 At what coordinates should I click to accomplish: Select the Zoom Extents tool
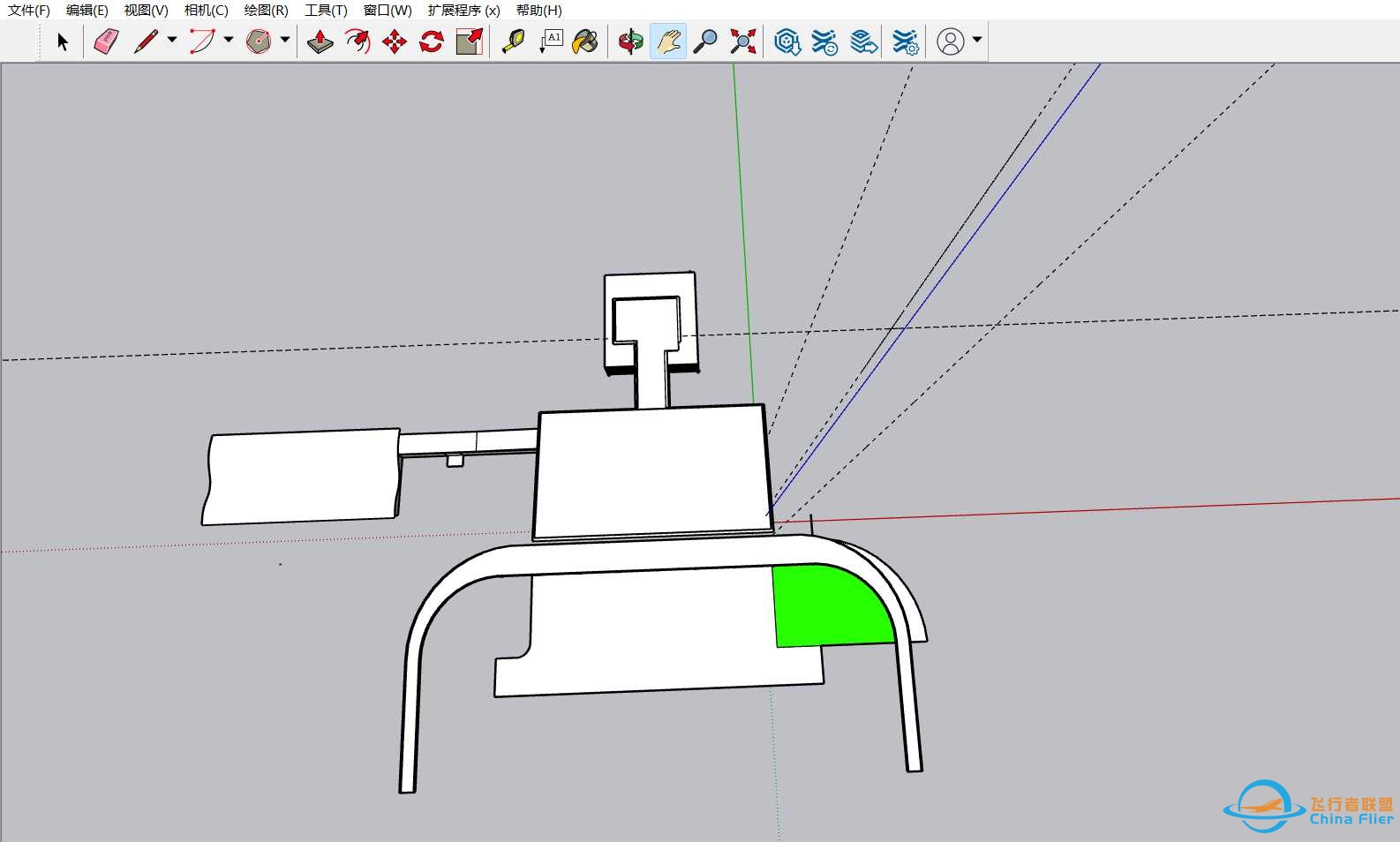tap(743, 41)
